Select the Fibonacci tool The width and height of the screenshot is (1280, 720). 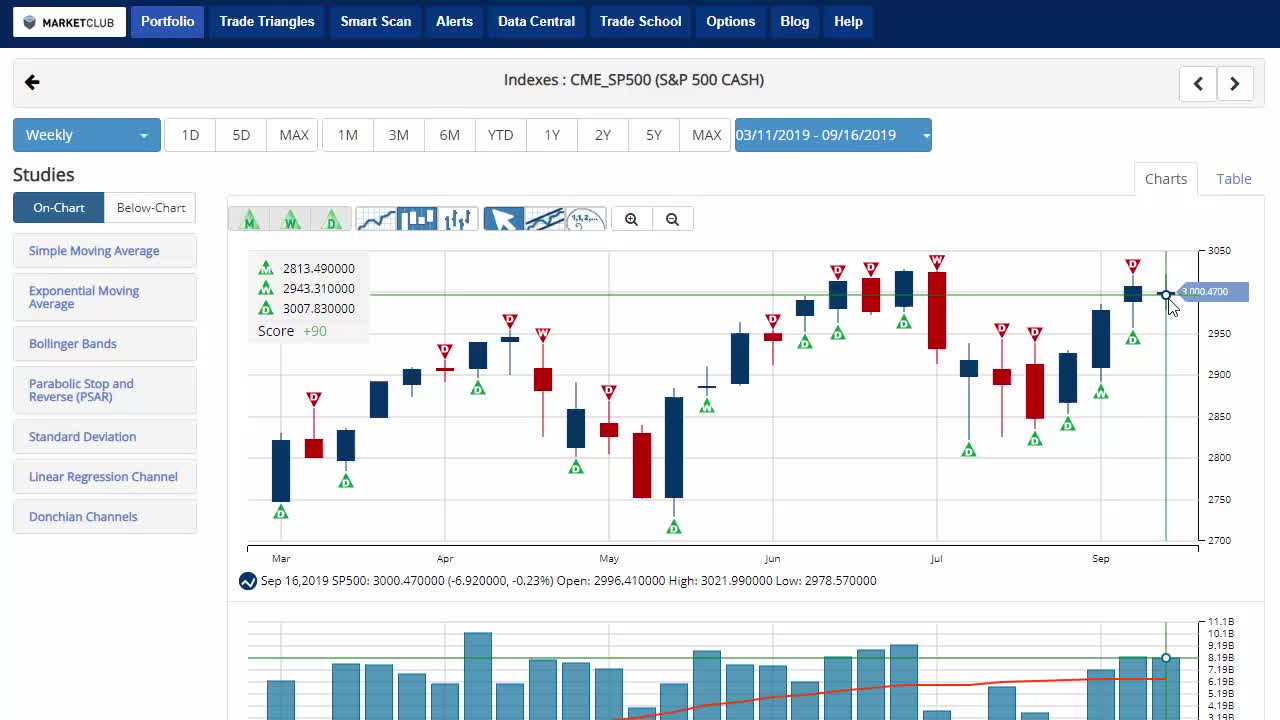585,219
